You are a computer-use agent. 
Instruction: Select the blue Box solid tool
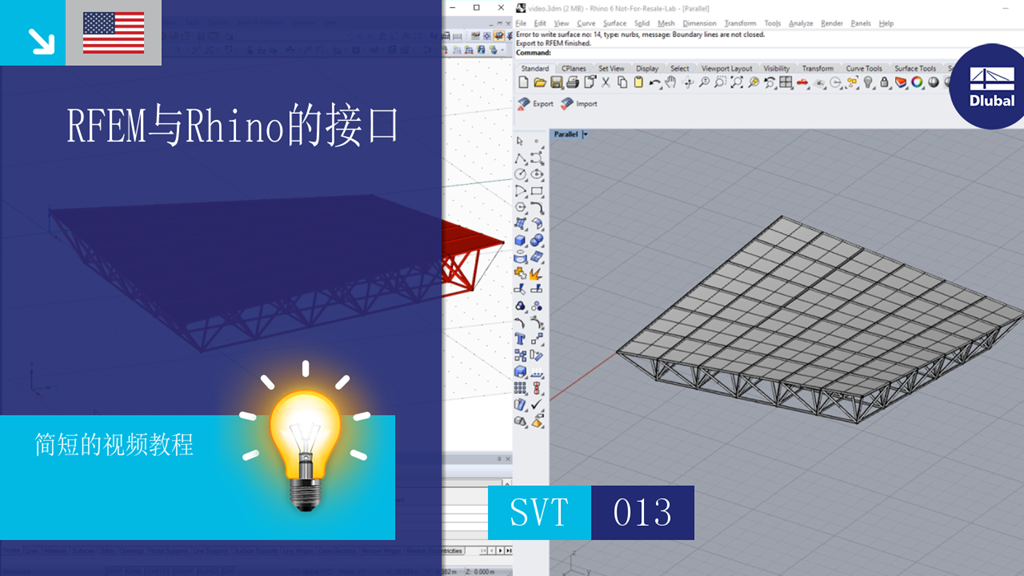point(520,241)
